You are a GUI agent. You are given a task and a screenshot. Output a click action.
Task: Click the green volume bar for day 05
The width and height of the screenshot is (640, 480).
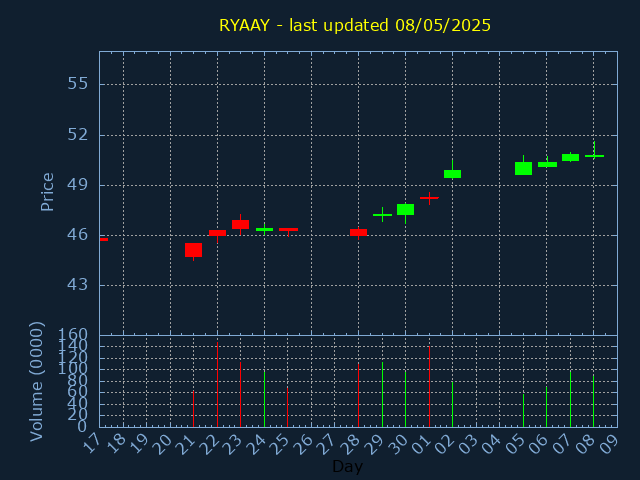pyautogui.click(x=523, y=410)
